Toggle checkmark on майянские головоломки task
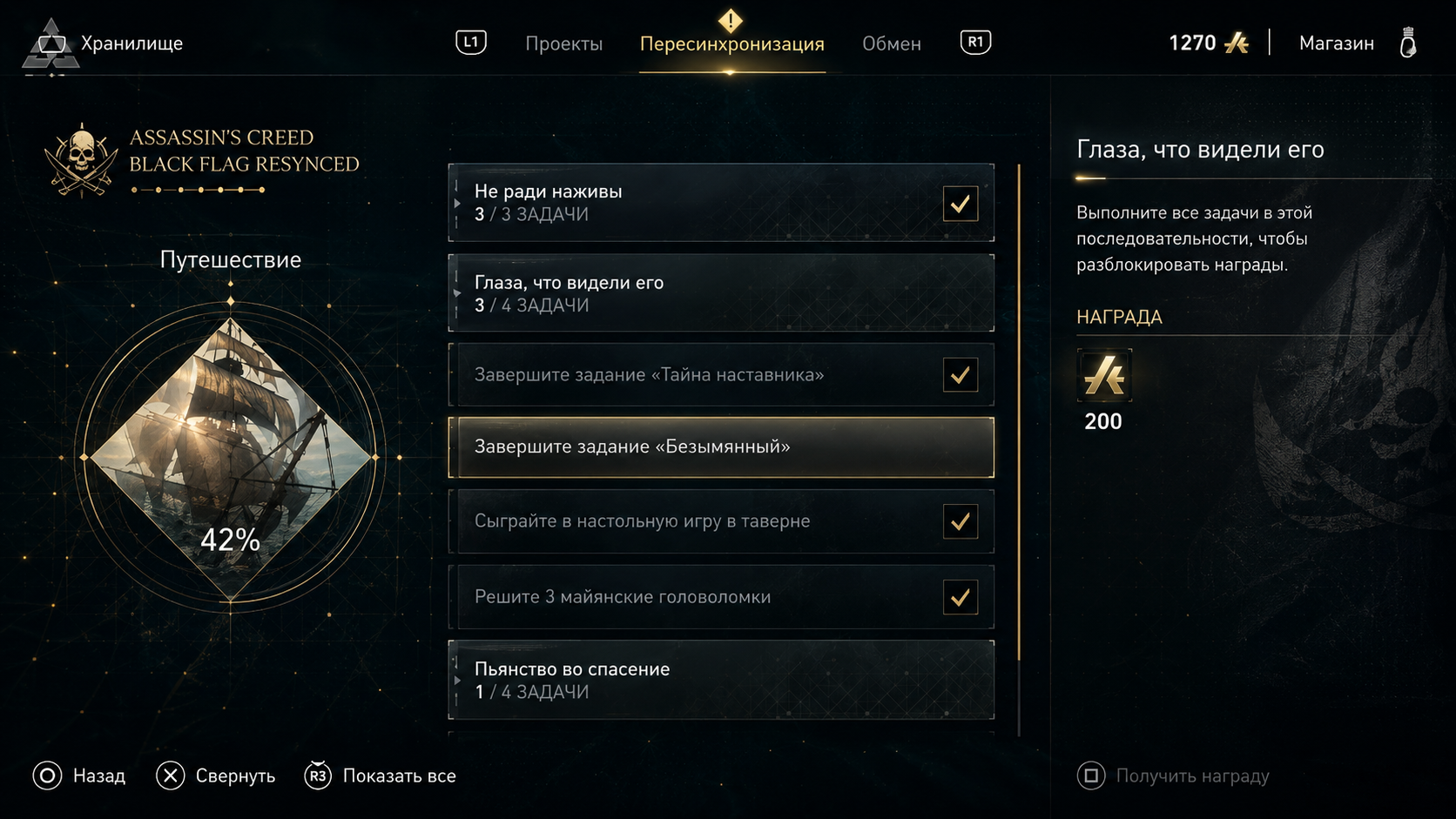The height and width of the screenshot is (819, 1456). [960, 597]
